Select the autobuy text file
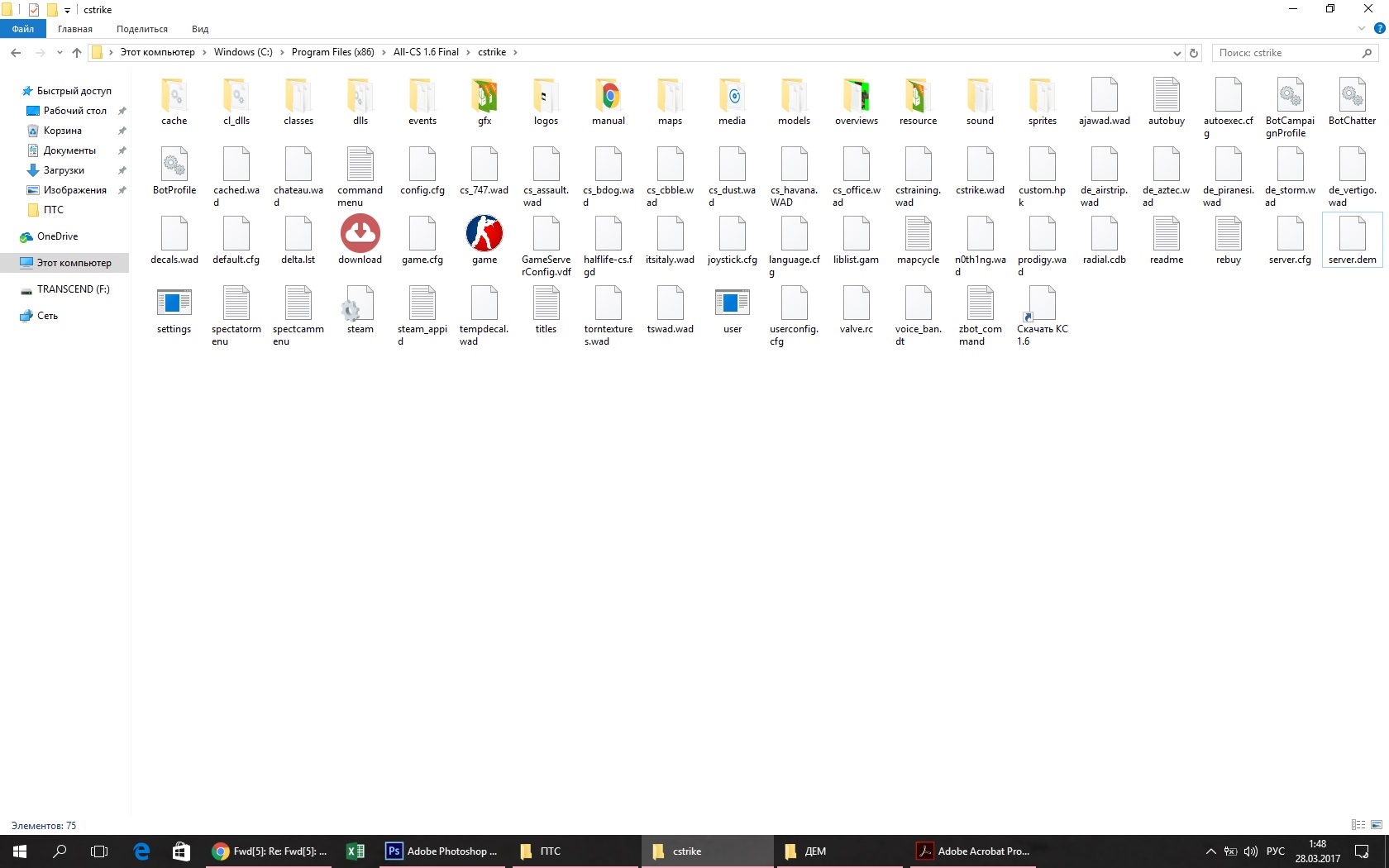Viewport: 1389px width, 868px height. point(1166,102)
